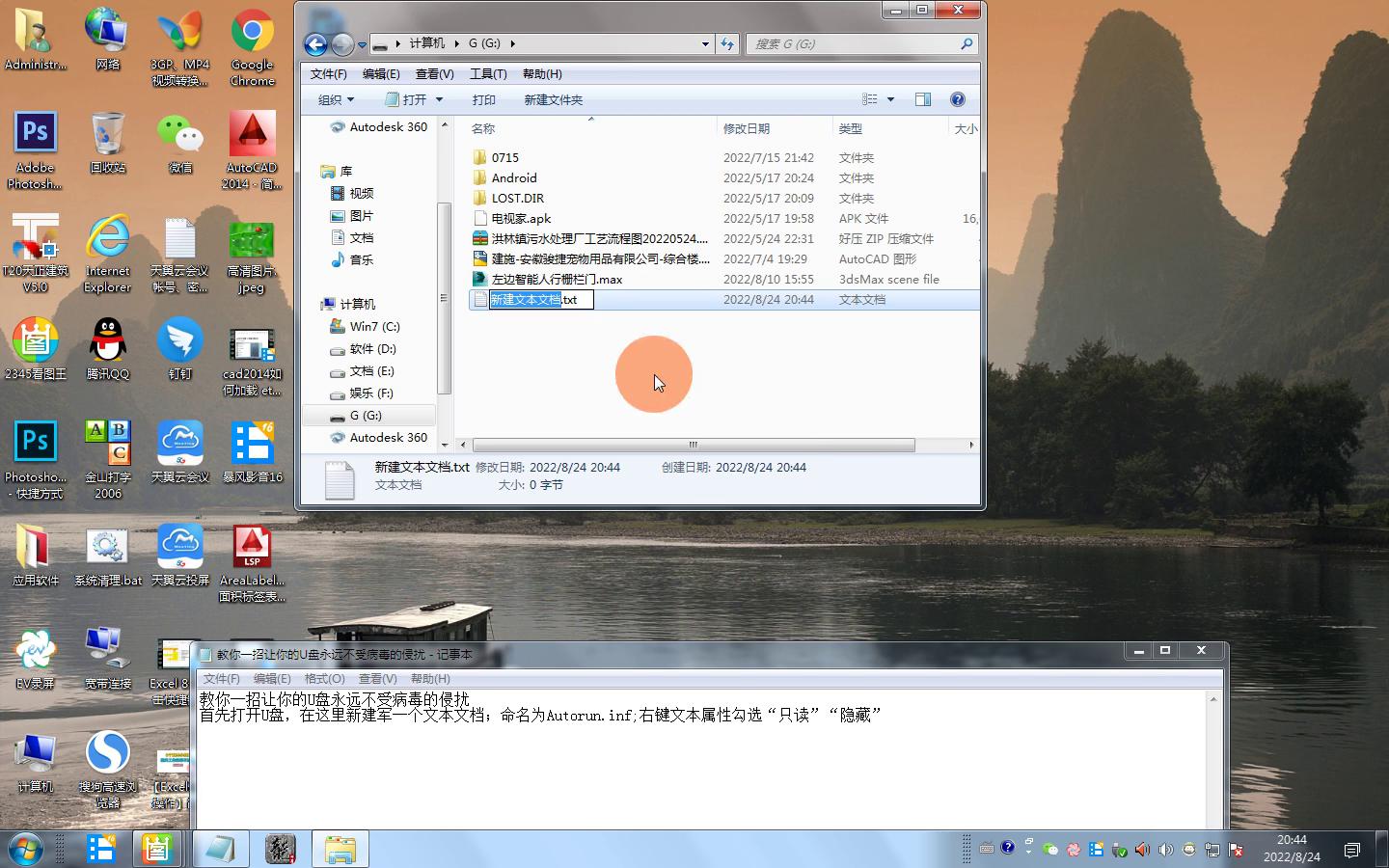Click the horizontal scrollbar in file list

click(x=693, y=445)
